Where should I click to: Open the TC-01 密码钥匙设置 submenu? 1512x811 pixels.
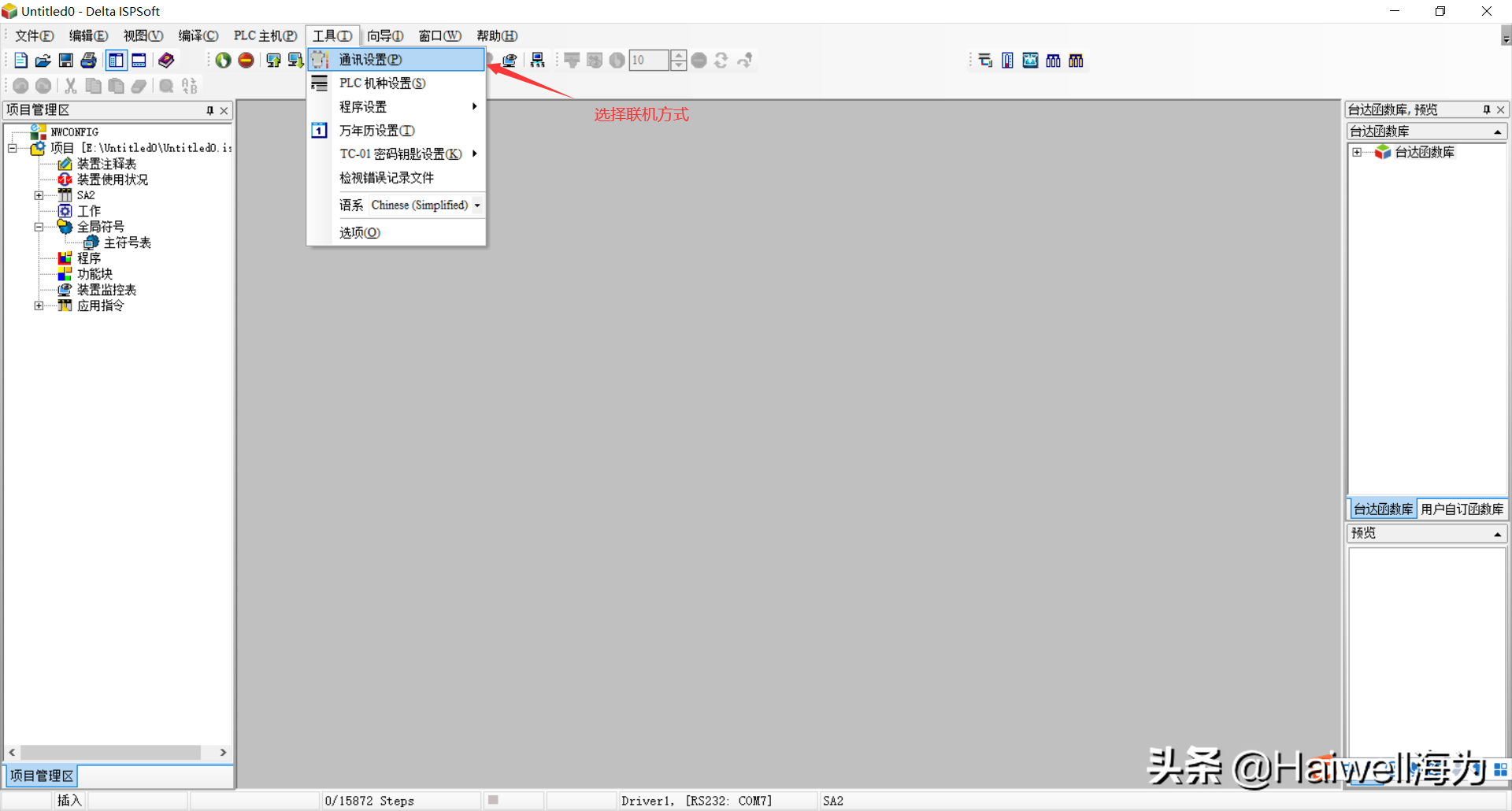pyautogui.click(x=401, y=154)
